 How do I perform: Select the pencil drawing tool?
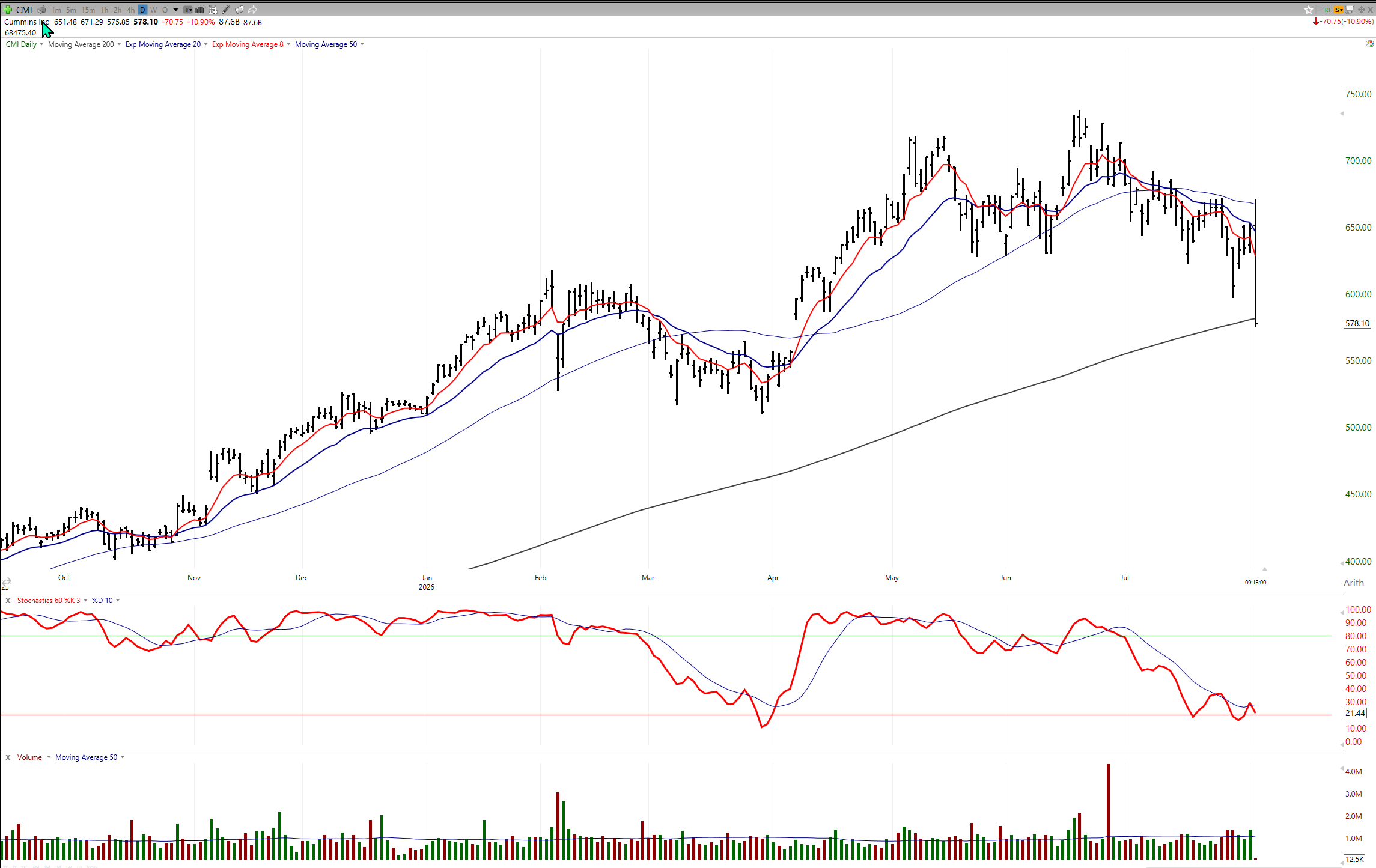(226, 10)
